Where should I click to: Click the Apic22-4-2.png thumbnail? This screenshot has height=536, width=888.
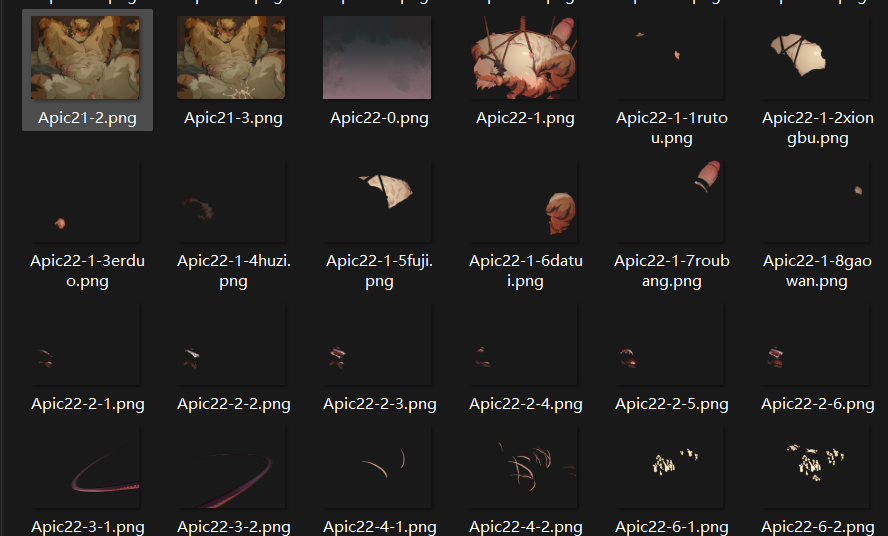523,467
